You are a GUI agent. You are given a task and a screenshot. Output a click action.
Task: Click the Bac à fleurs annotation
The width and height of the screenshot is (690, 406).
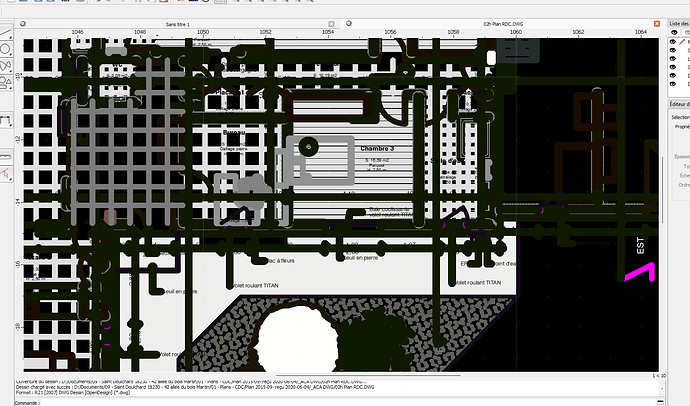[279, 261]
